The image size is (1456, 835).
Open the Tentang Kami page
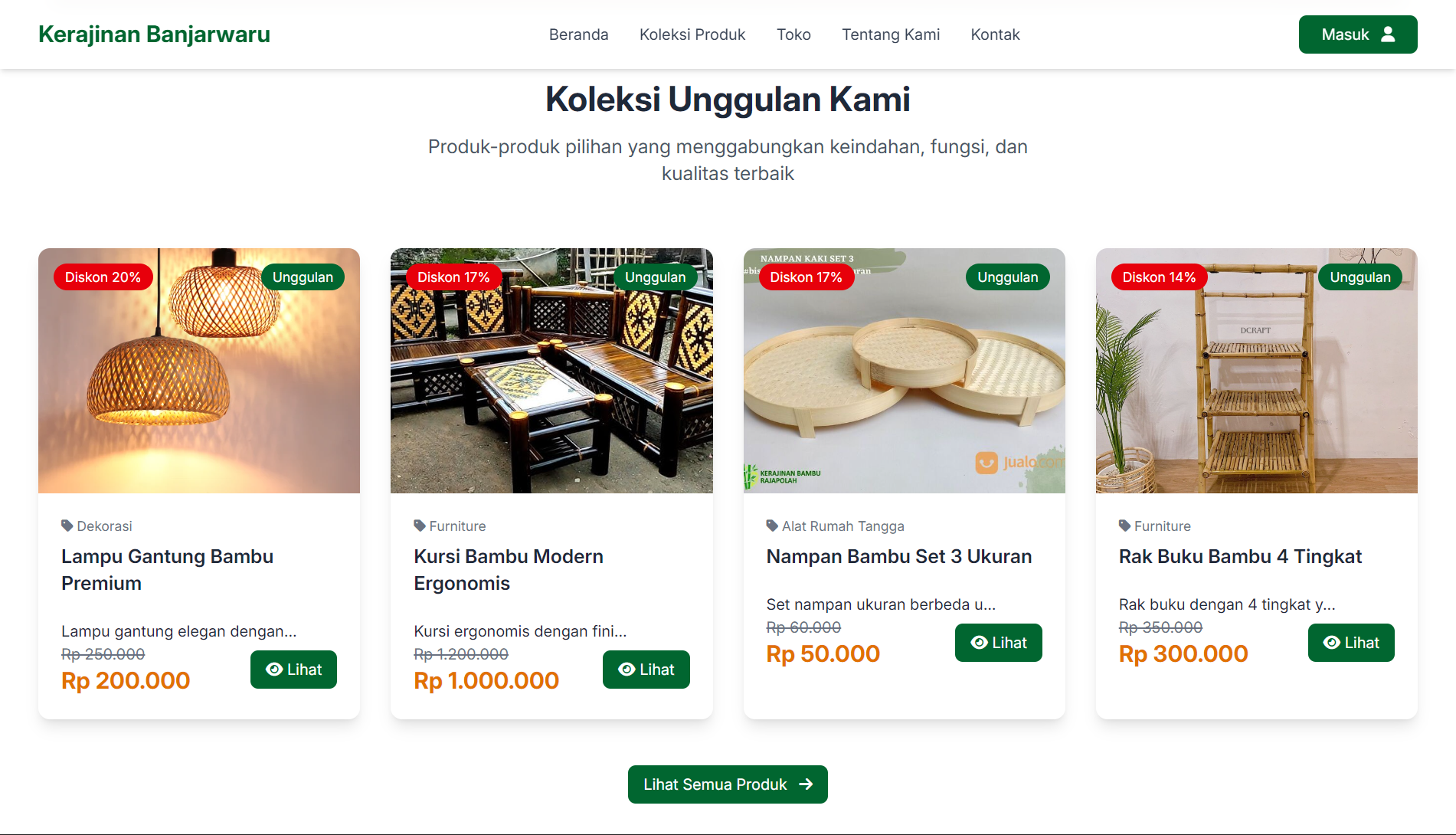(891, 34)
